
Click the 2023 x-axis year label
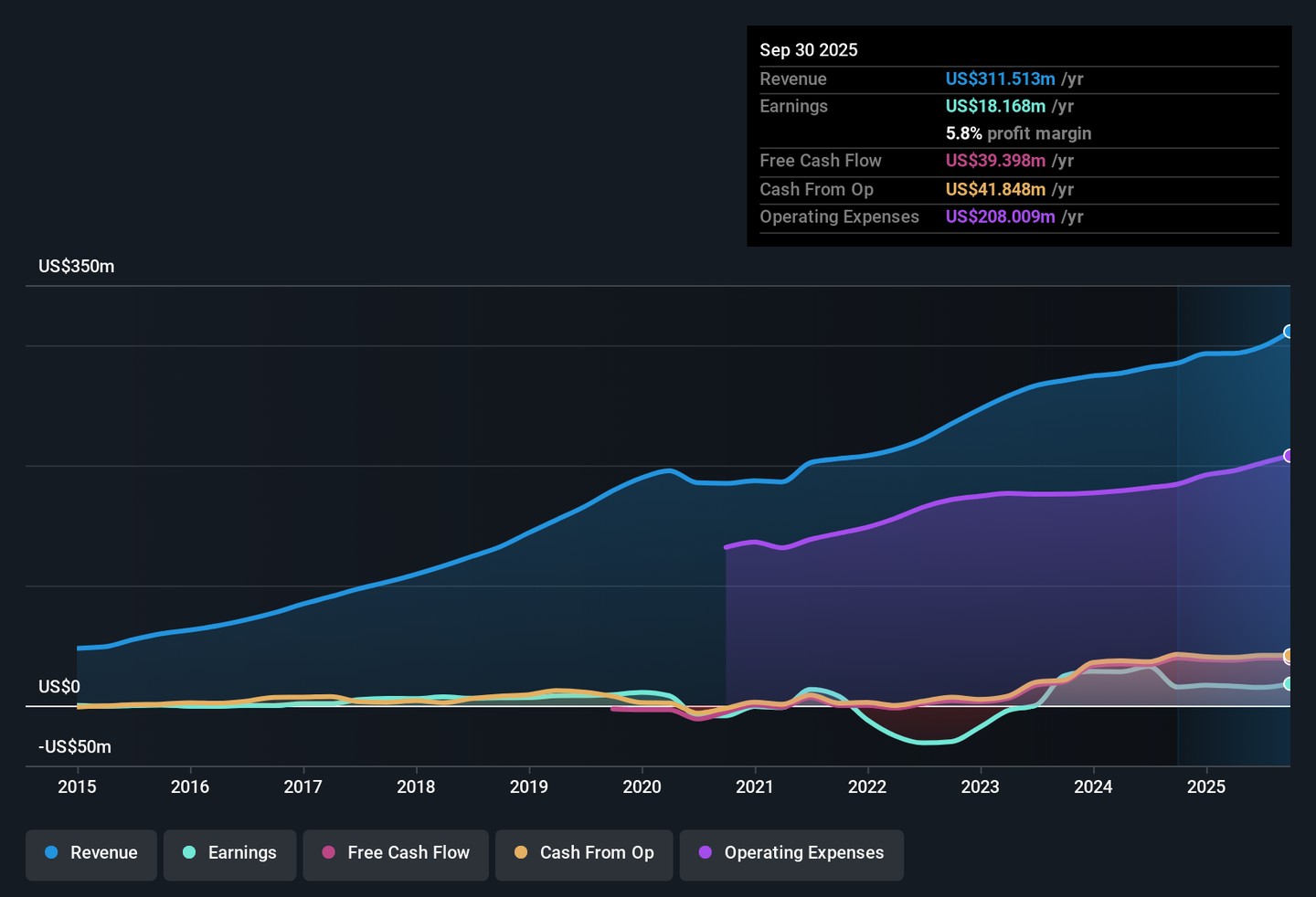point(980,787)
